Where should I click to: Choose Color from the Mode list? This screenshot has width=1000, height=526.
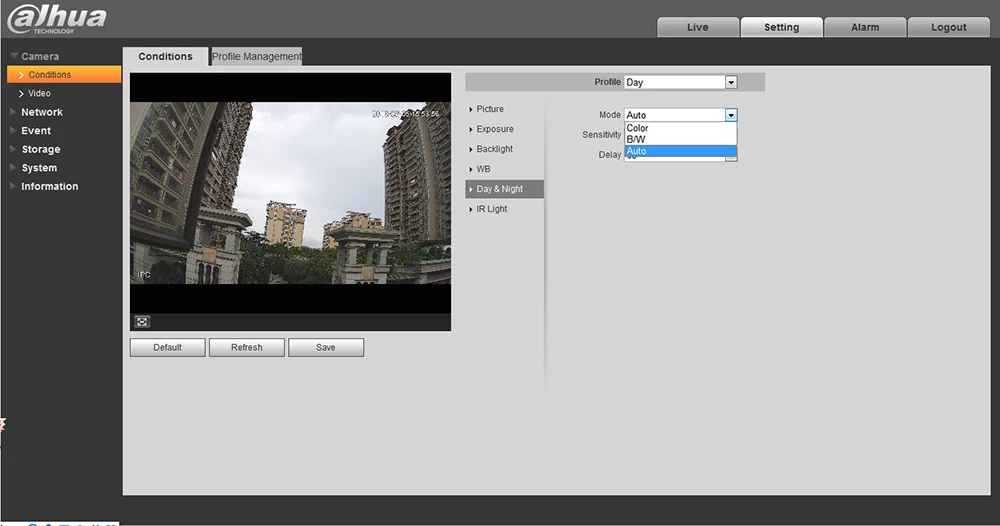[680, 128]
